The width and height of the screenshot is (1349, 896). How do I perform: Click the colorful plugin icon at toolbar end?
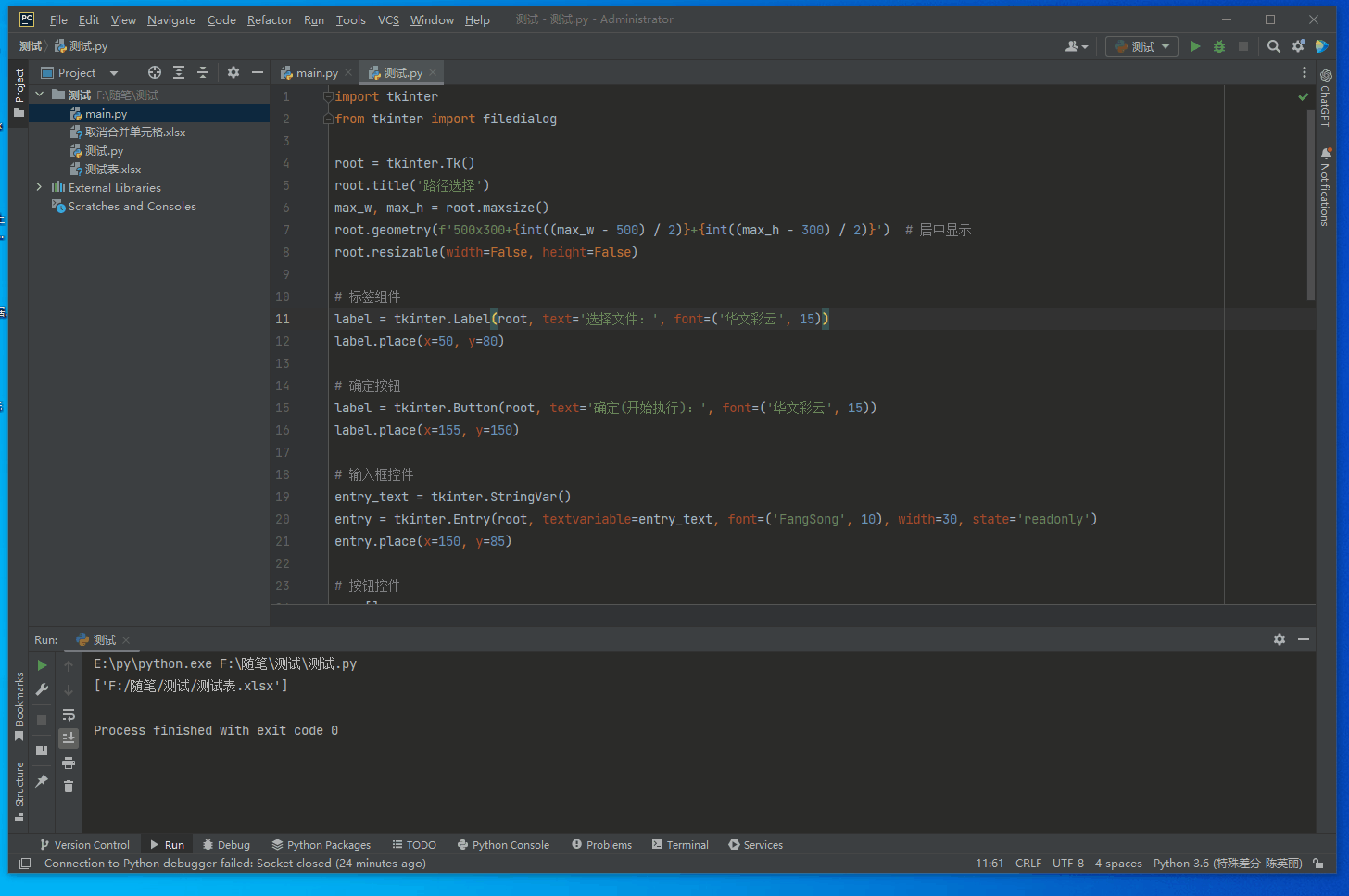(x=1322, y=46)
